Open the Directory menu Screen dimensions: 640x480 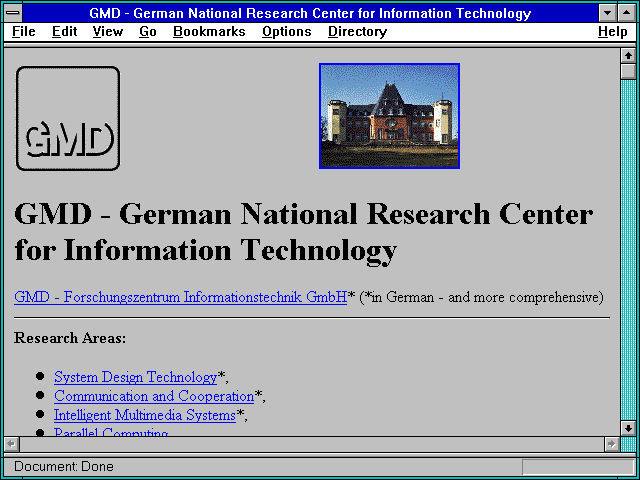tap(357, 32)
